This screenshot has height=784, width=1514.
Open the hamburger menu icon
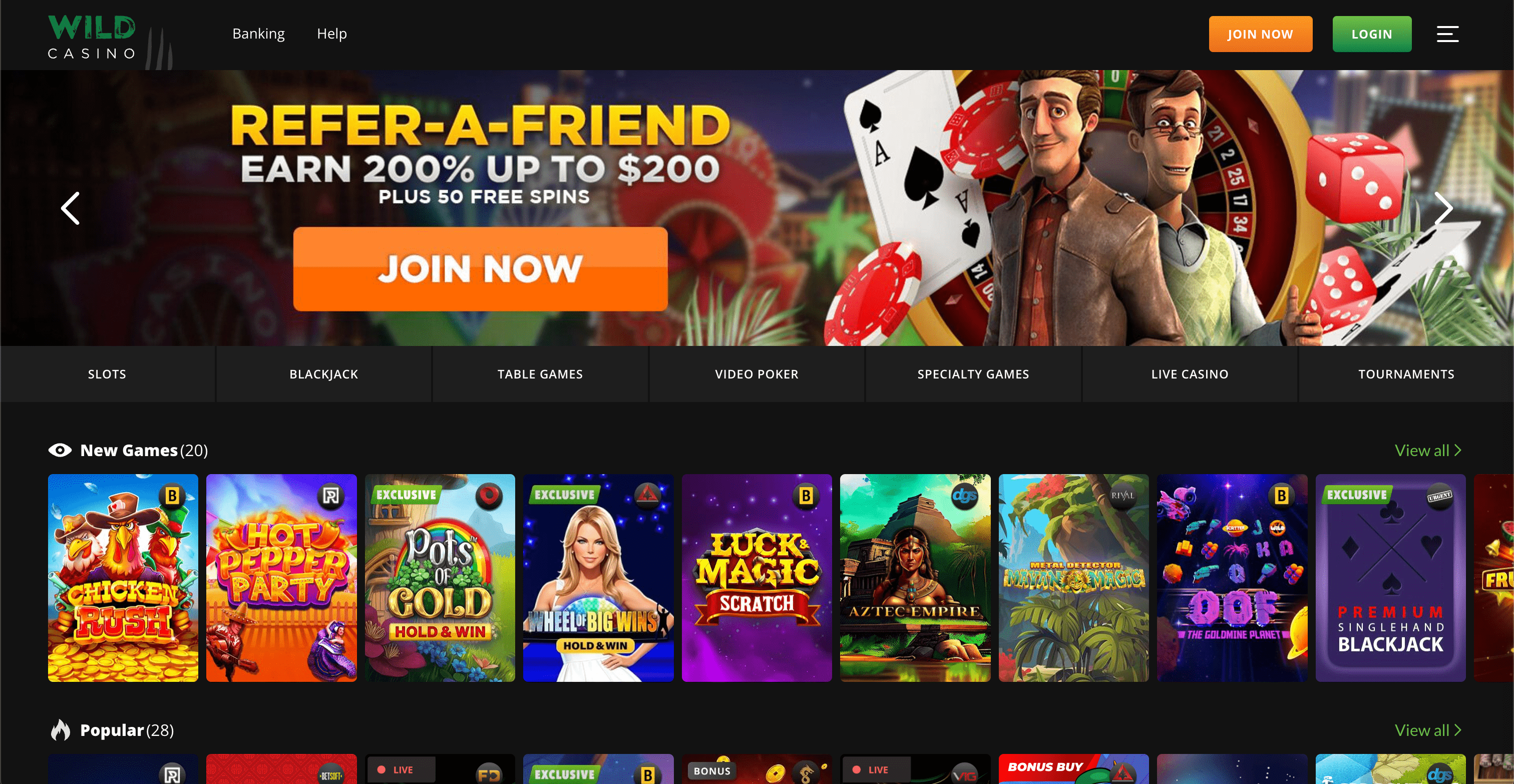[1447, 34]
